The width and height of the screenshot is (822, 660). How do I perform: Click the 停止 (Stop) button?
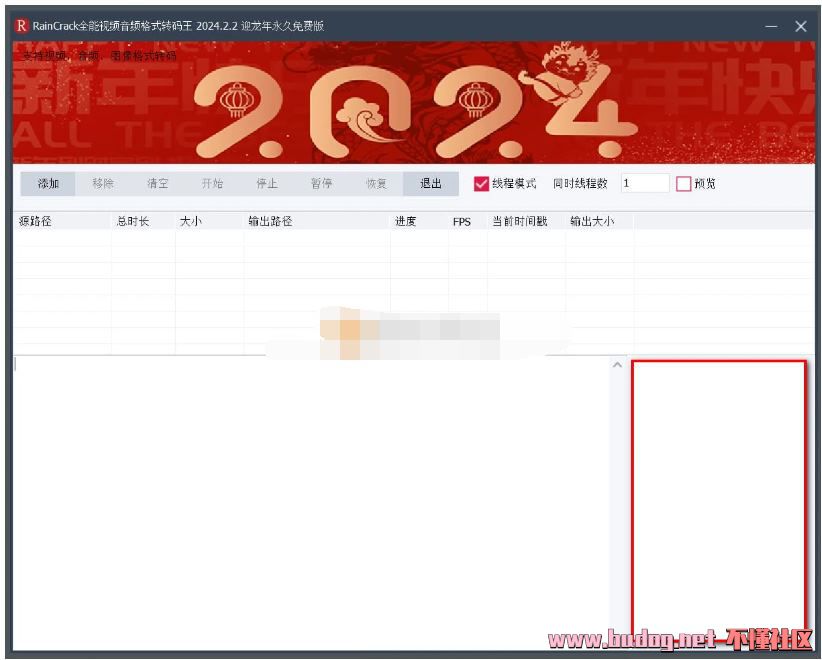click(267, 183)
